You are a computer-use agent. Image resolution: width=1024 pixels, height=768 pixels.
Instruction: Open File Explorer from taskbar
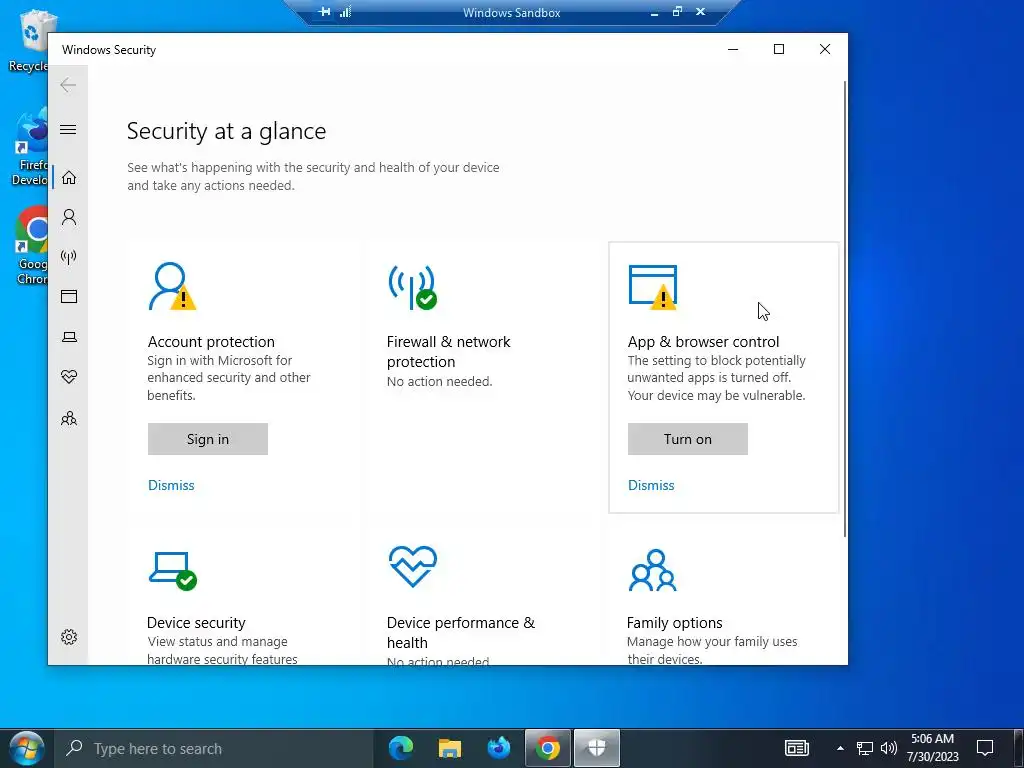449,748
